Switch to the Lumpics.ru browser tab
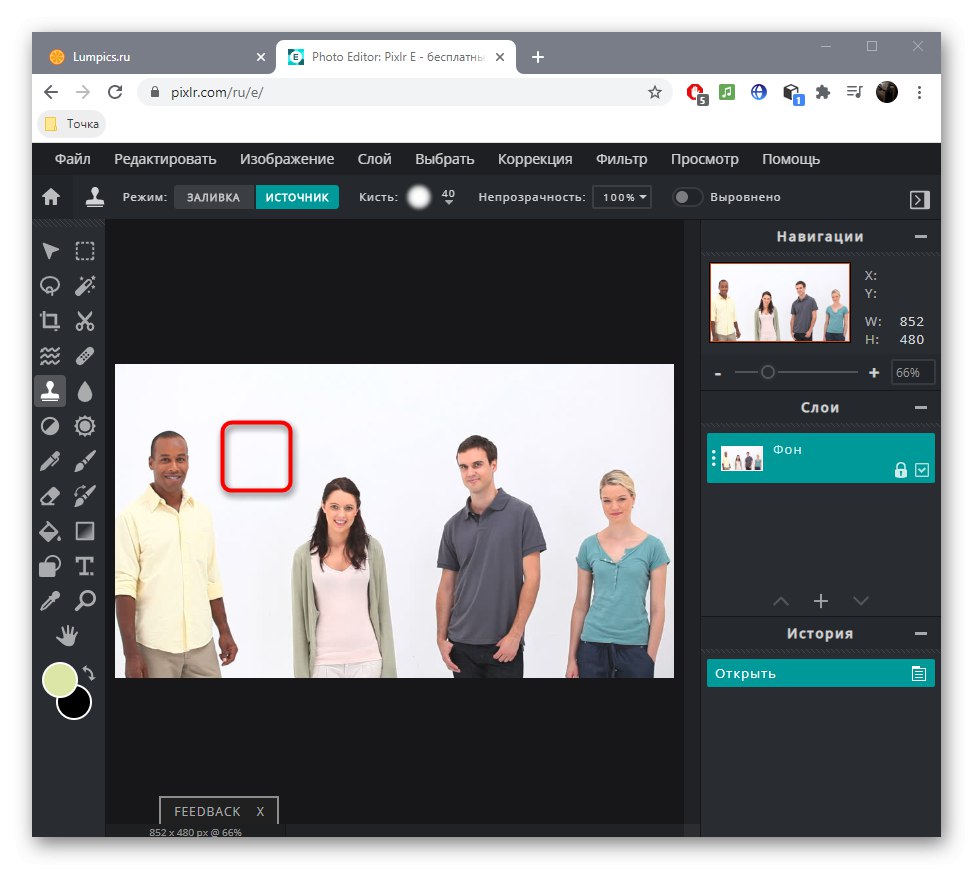973x869 pixels. pos(155,57)
